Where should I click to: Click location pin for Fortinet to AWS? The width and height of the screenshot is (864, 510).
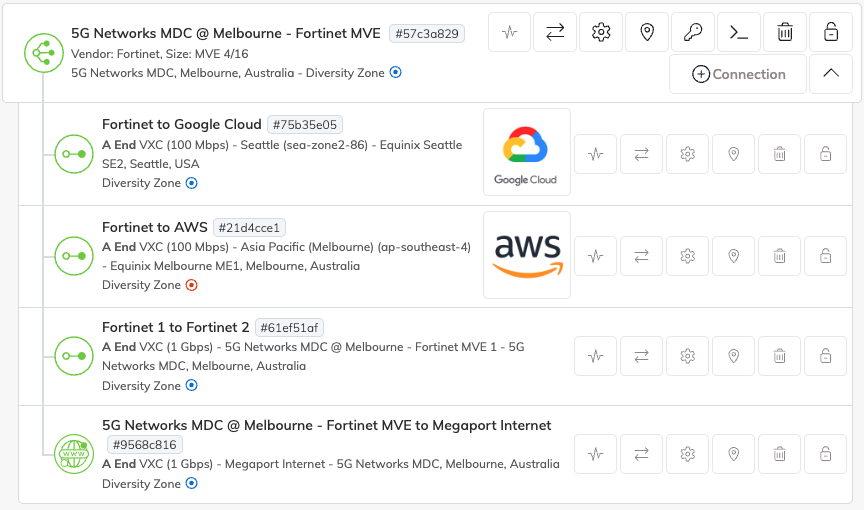point(734,256)
